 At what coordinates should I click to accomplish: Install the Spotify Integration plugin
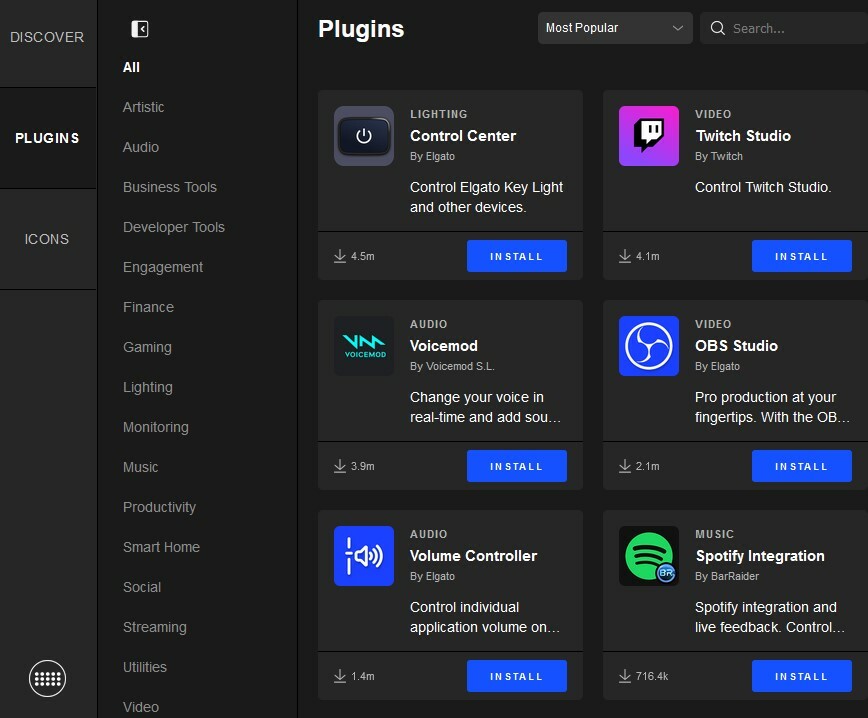pyautogui.click(x=802, y=676)
